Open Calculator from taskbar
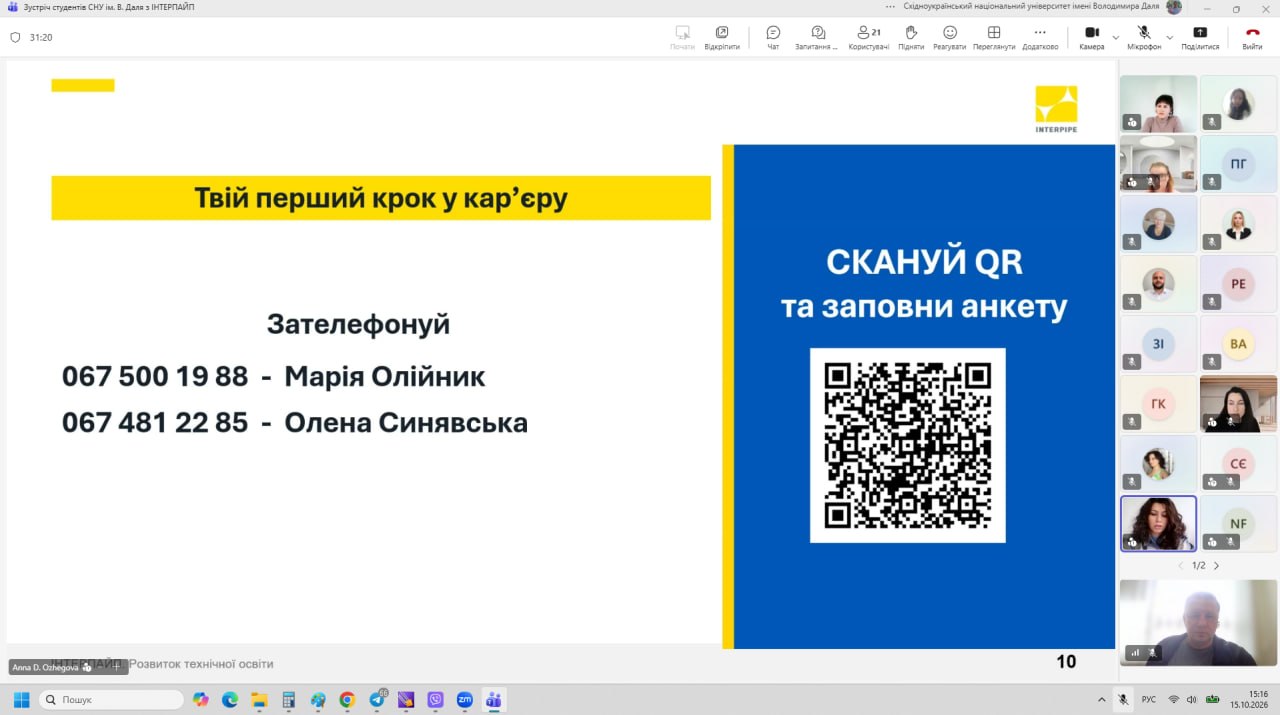This screenshot has width=1280, height=715. click(289, 699)
